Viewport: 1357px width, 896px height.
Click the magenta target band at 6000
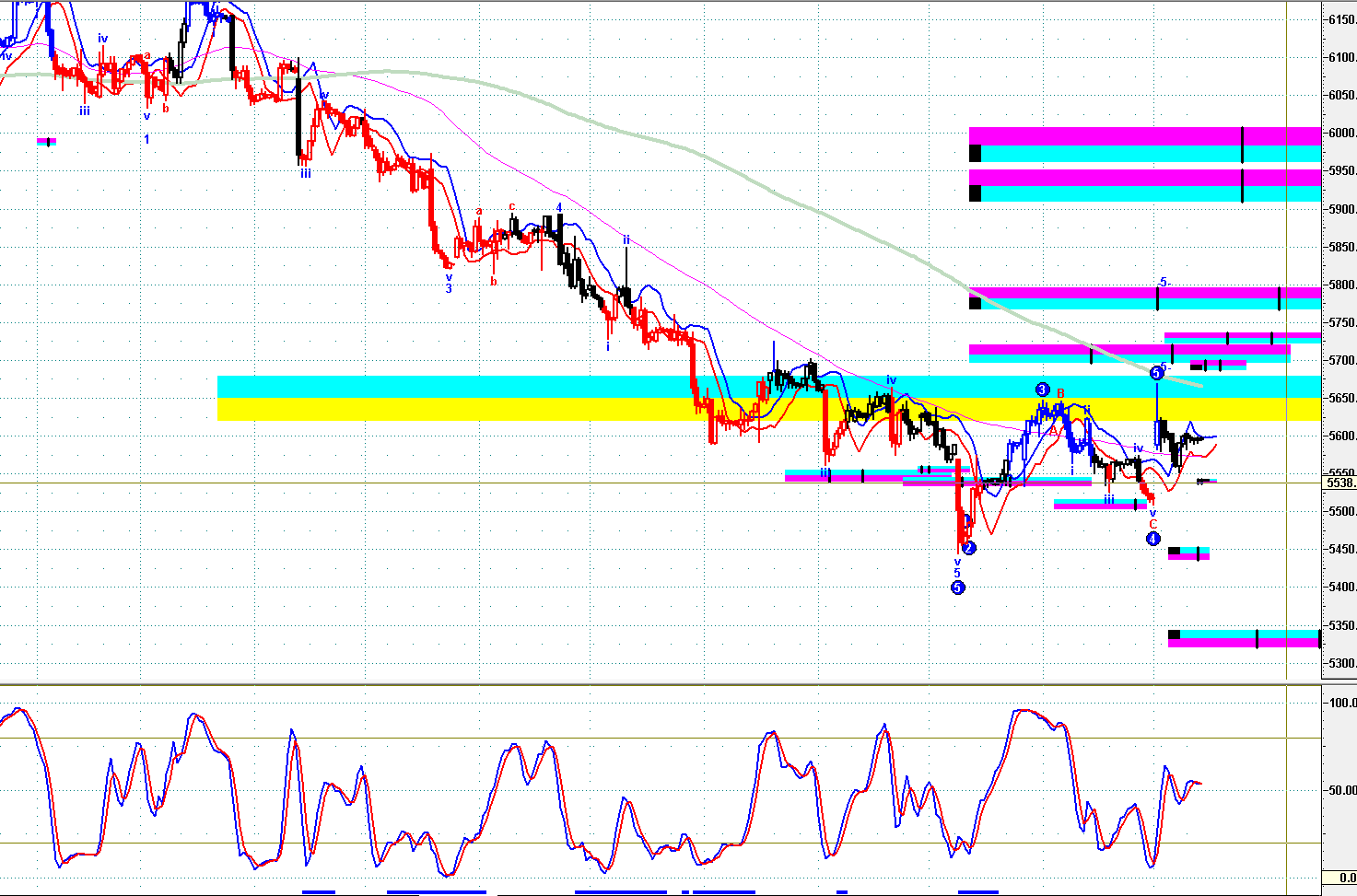point(1144,135)
